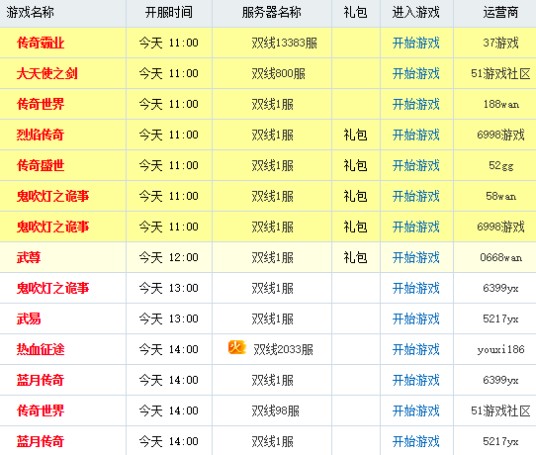The width and height of the screenshot is (536, 455).
Task: Select 51游戏社区 in the 大天使之剑 row
Action: click(501, 73)
